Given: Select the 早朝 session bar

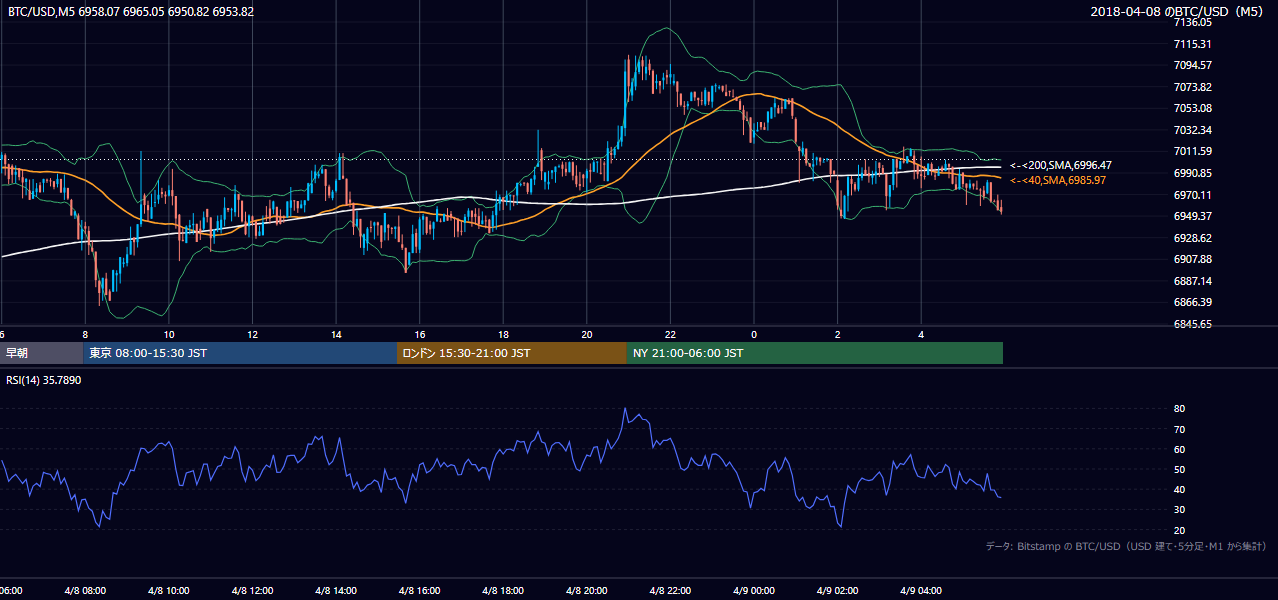Looking at the screenshot, I should click(42, 353).
